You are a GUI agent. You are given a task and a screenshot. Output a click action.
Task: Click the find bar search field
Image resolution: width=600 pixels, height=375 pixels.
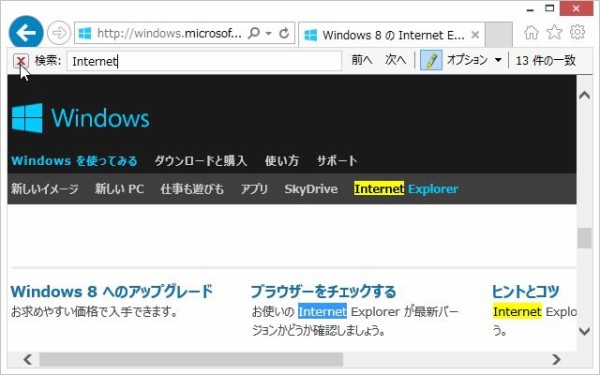204,61
